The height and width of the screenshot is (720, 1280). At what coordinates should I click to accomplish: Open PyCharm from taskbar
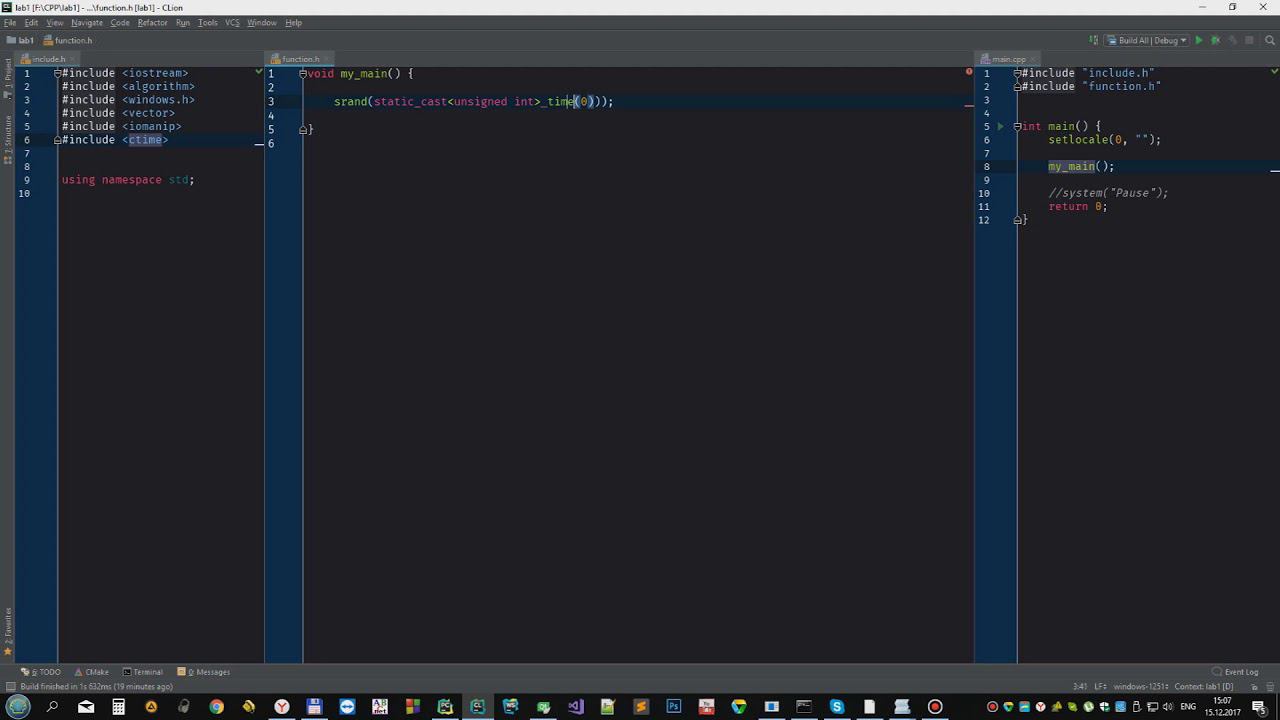445,707
